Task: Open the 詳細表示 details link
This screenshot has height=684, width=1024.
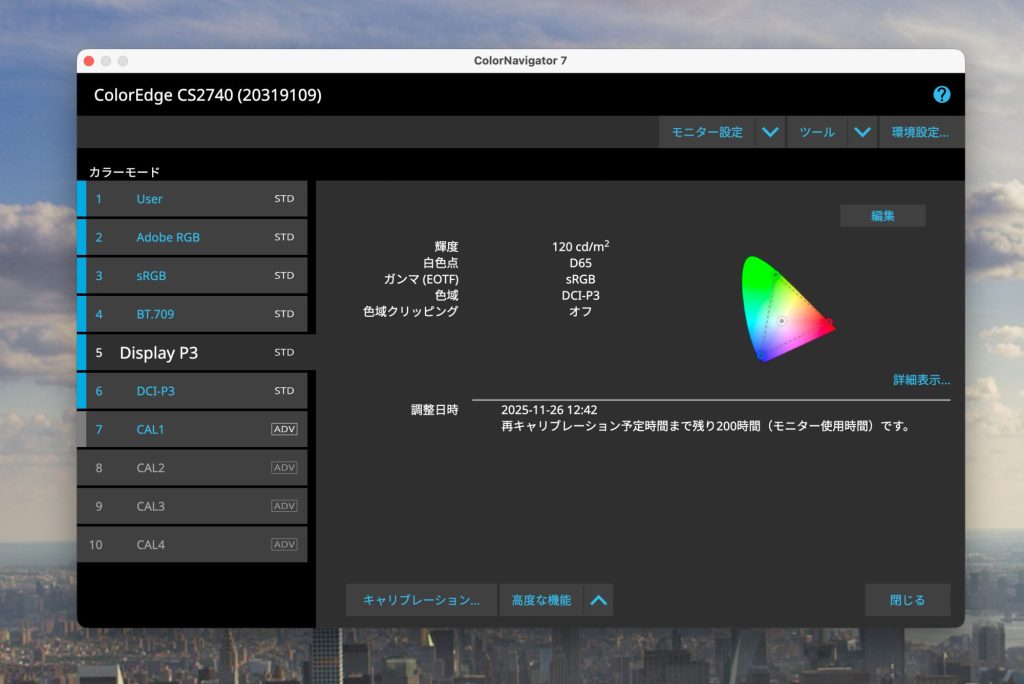Action: 921,380
